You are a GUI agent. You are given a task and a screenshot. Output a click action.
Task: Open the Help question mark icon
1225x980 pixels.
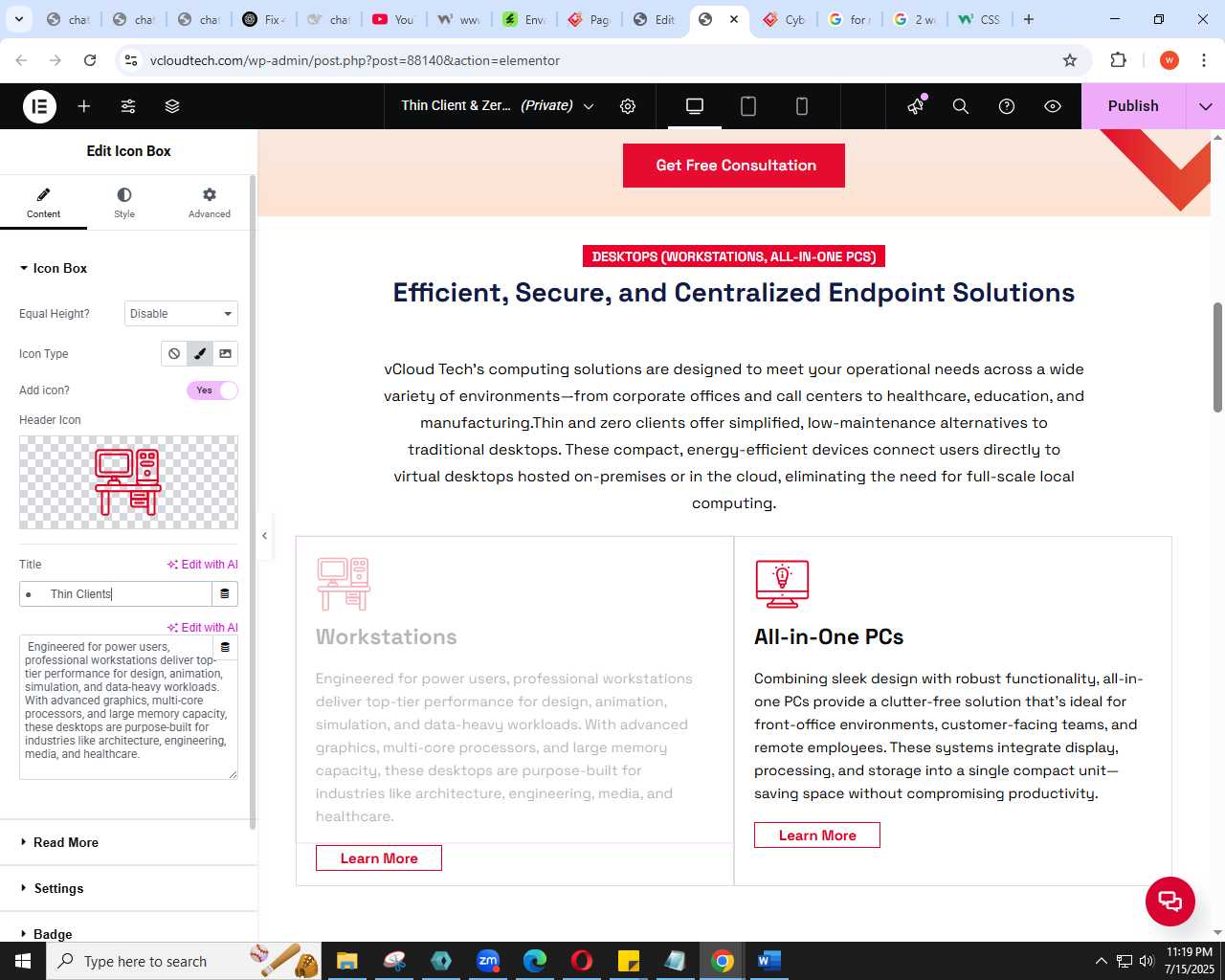coord(1007,106)
